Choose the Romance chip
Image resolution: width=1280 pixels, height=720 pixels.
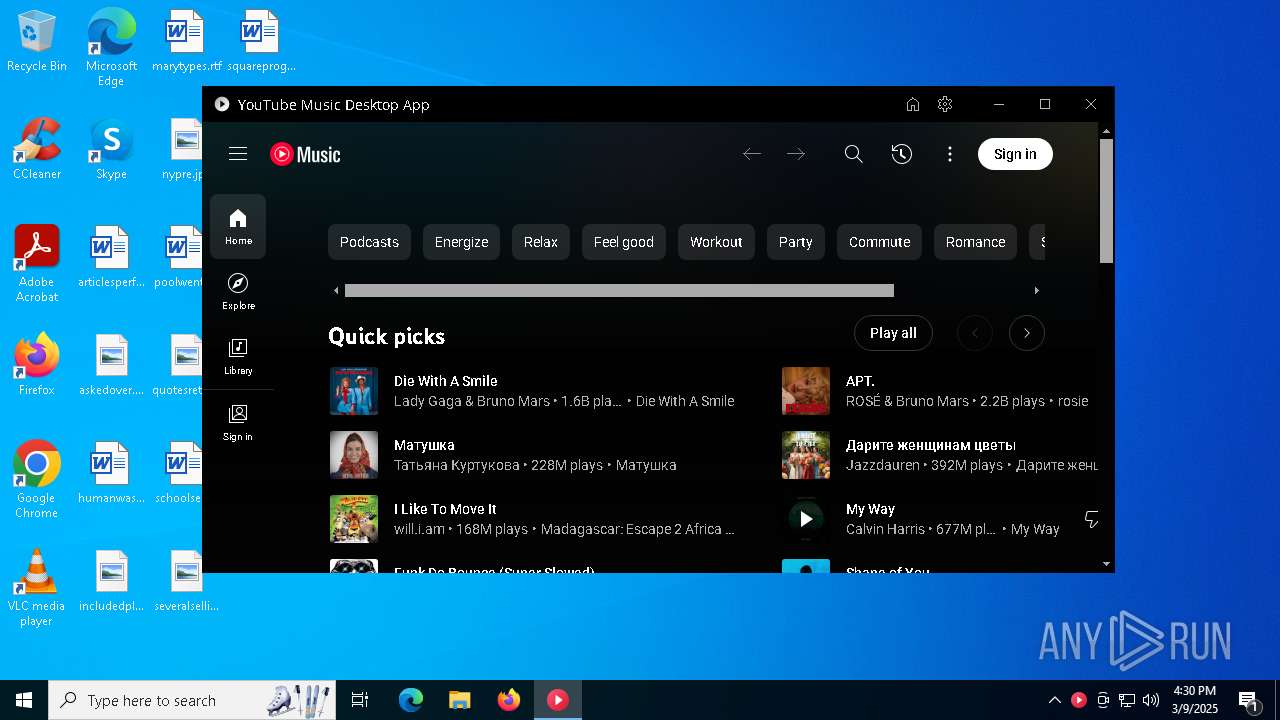(x=975, y=242)
